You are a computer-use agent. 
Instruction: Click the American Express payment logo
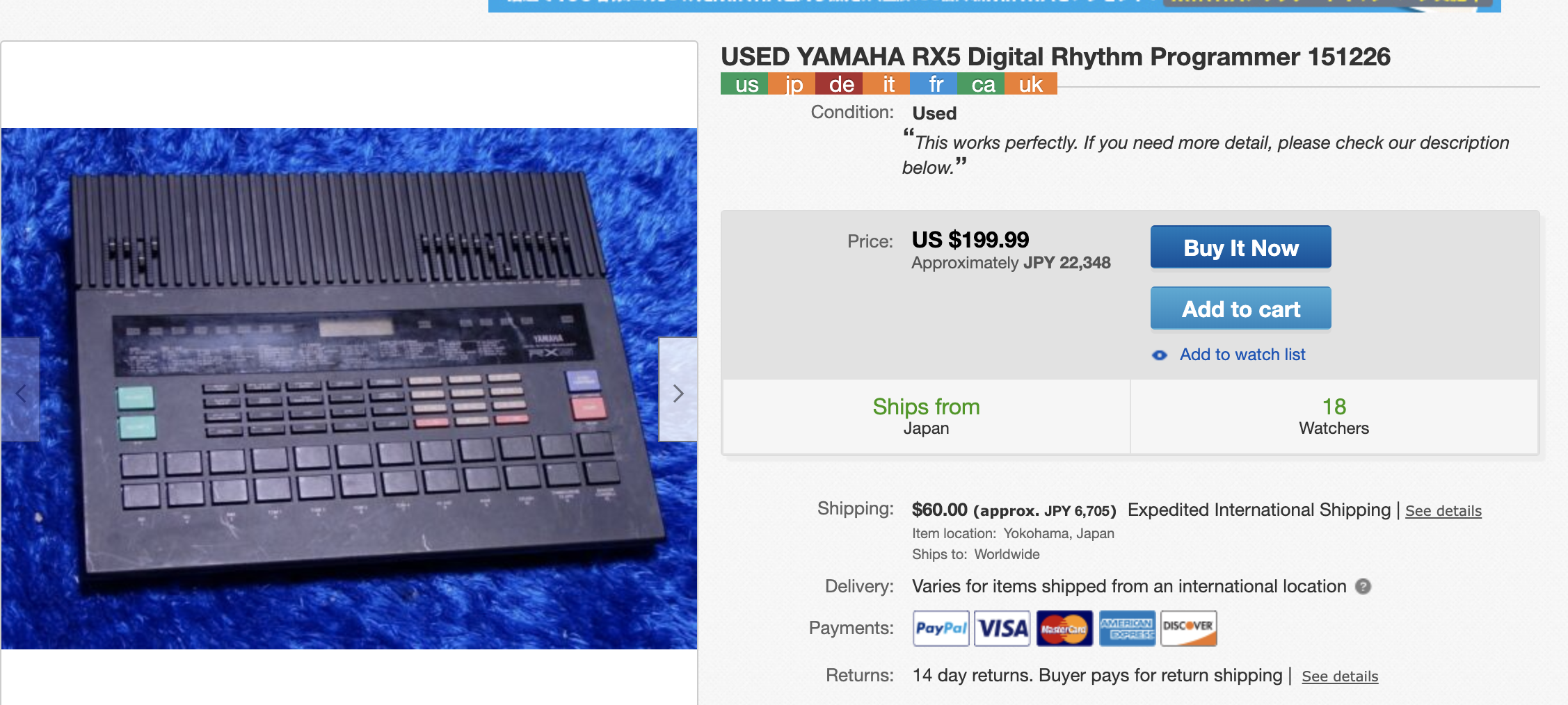[x=1127, y=629]
